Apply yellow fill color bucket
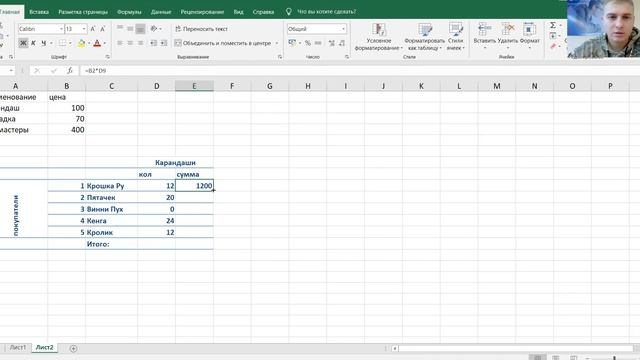 (81, 43)
